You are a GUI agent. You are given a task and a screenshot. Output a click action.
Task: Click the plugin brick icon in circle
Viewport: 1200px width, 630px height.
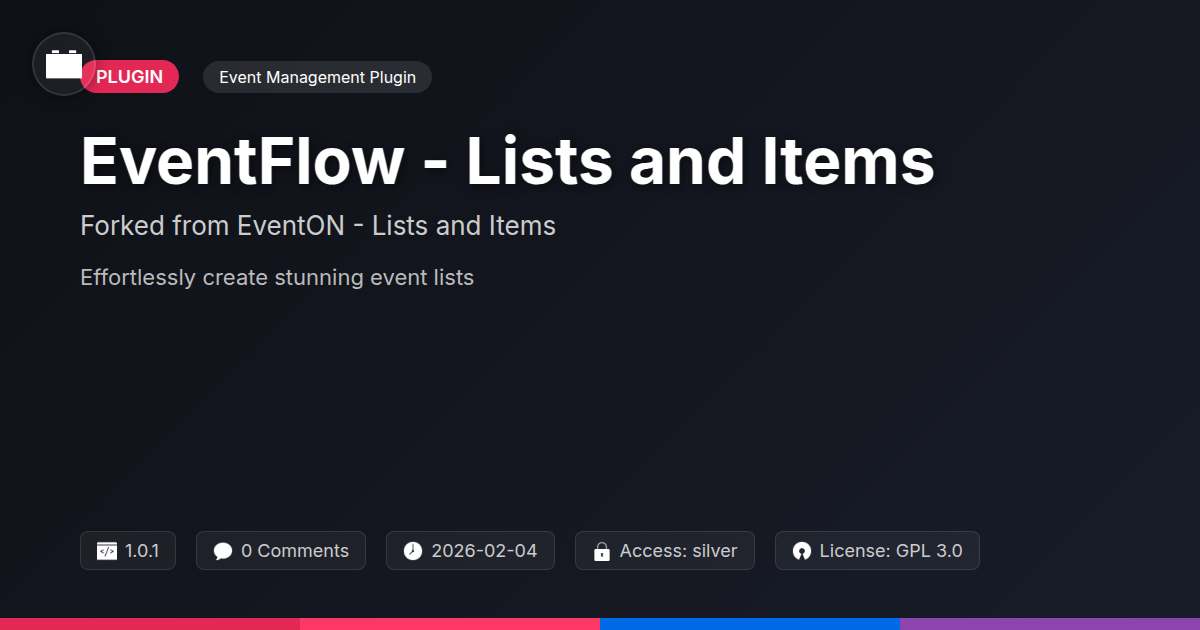coord(64,65)
